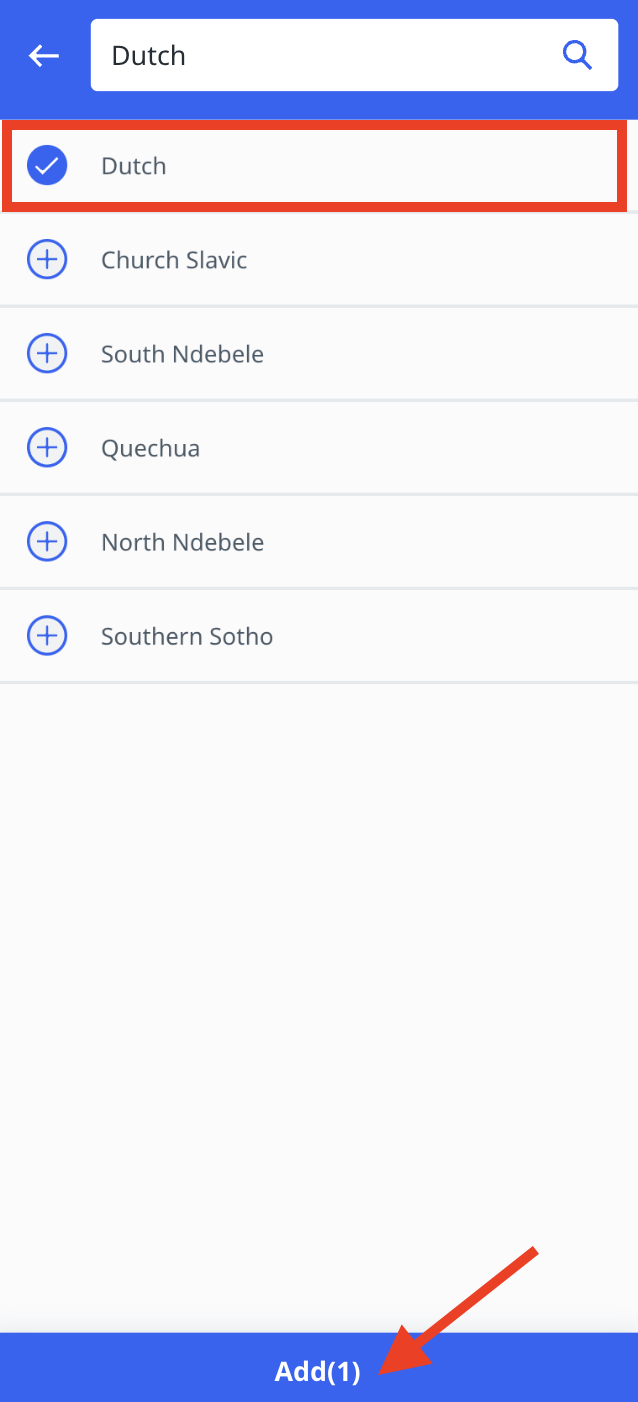Tap blank space in the Dutch row

(390, 166)
